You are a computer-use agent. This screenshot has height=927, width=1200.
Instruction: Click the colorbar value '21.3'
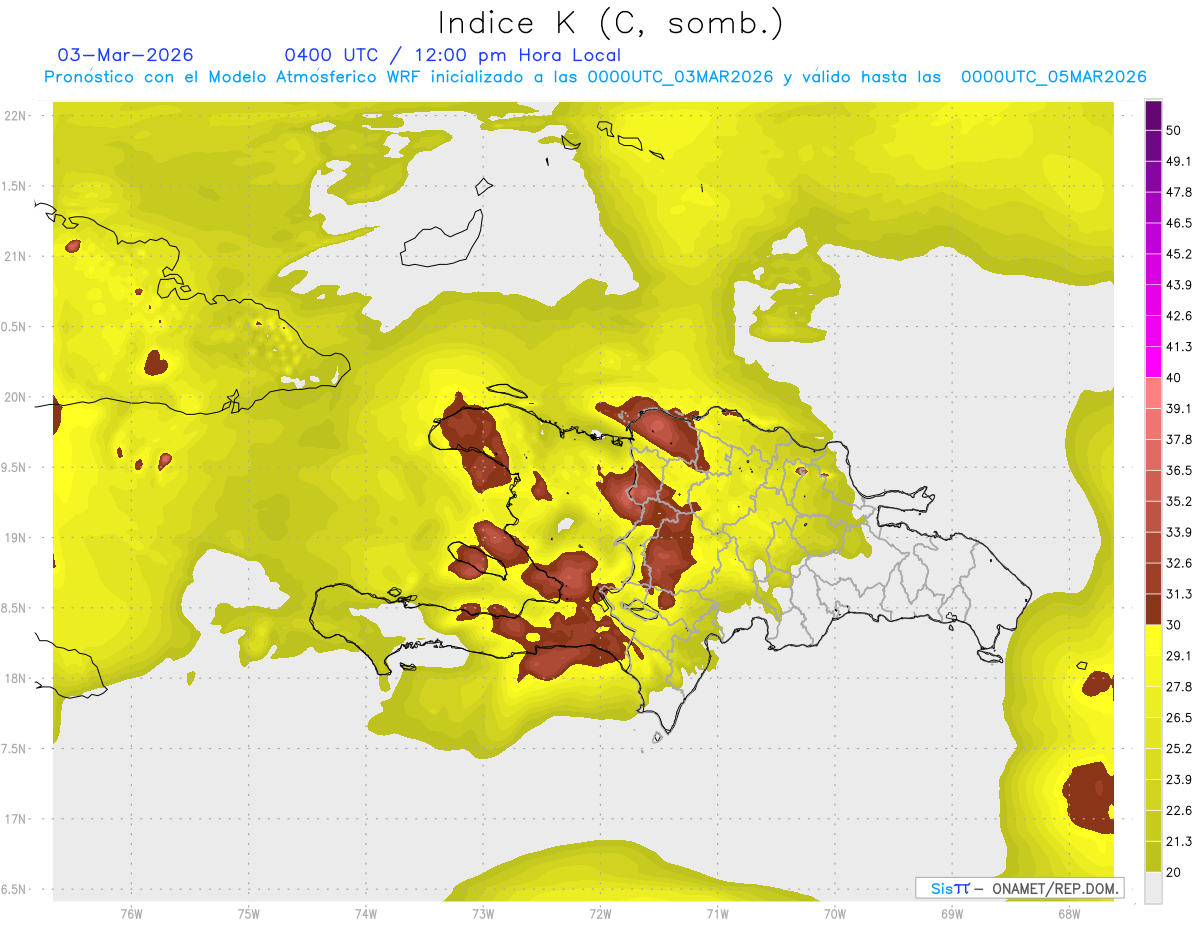click(x=1180, y=841)
